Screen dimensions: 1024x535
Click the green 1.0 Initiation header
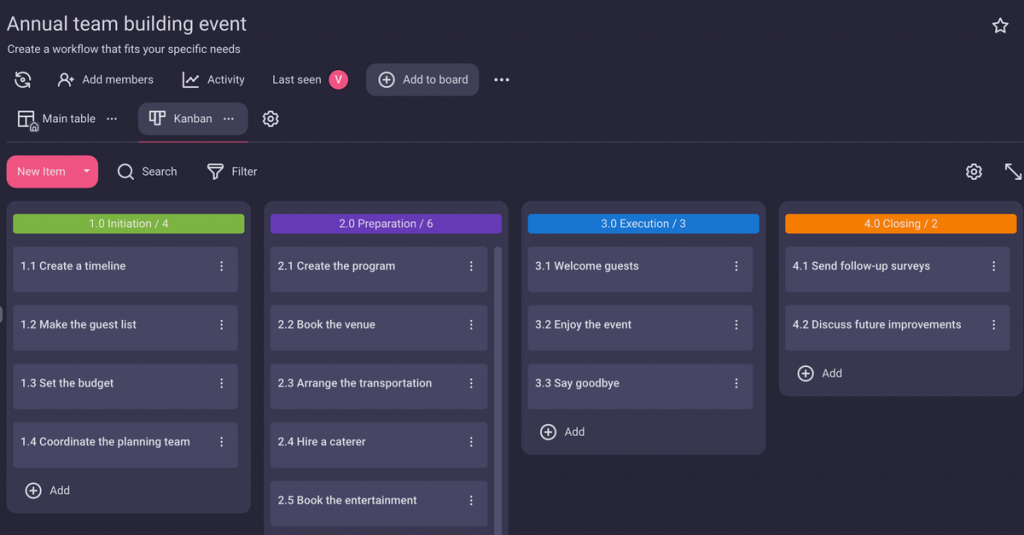128,224
